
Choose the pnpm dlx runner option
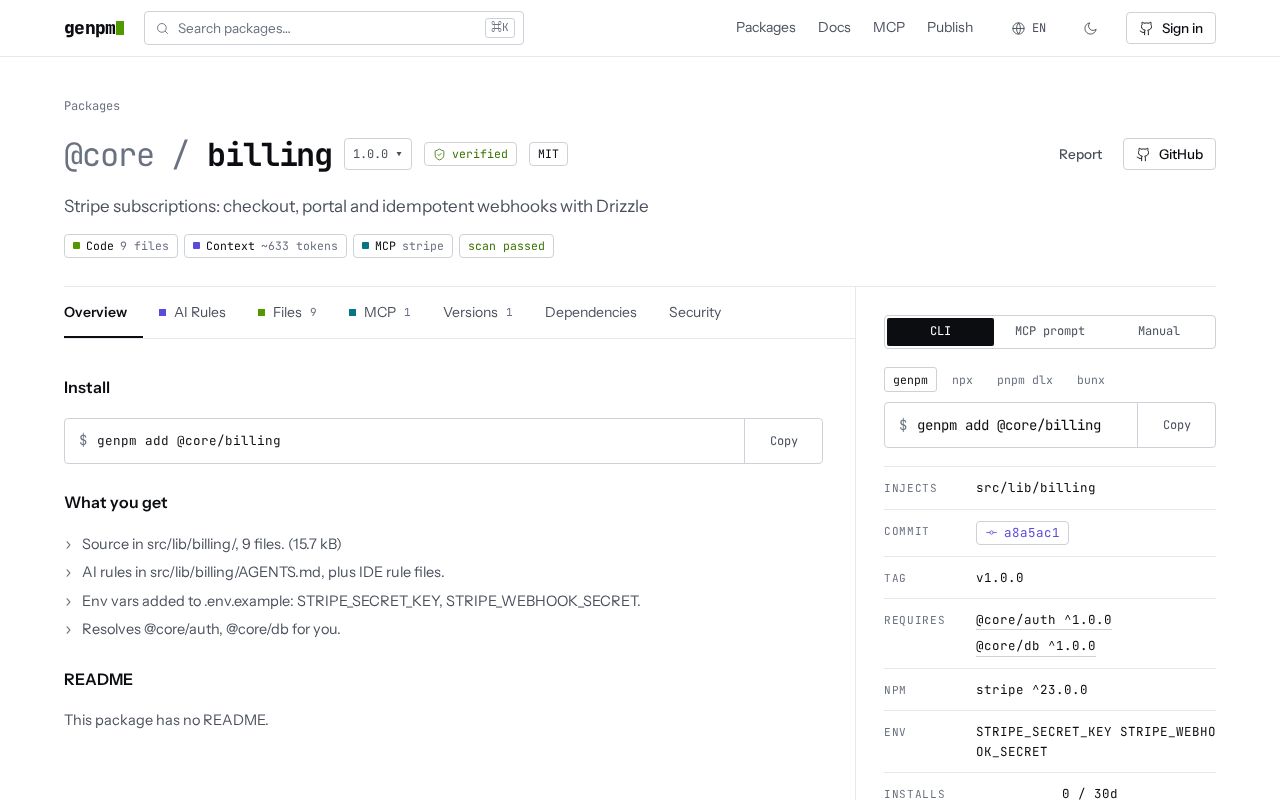tap(1025, 380)
